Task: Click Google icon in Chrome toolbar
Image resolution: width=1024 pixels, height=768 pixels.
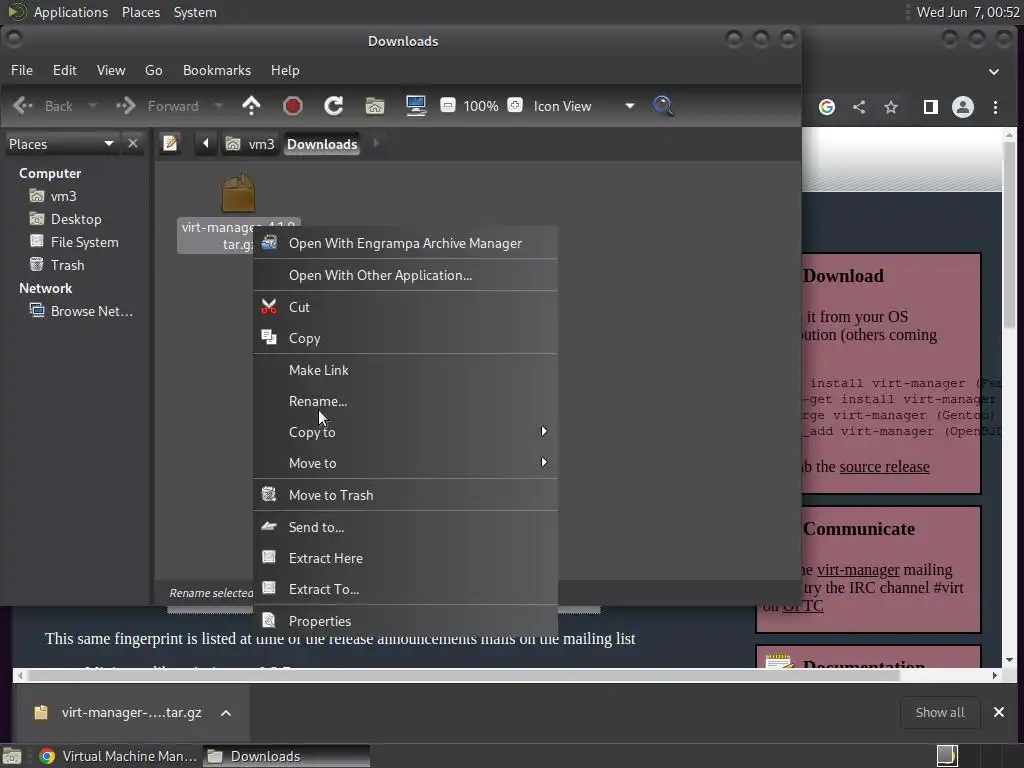Action: point(827,107)
